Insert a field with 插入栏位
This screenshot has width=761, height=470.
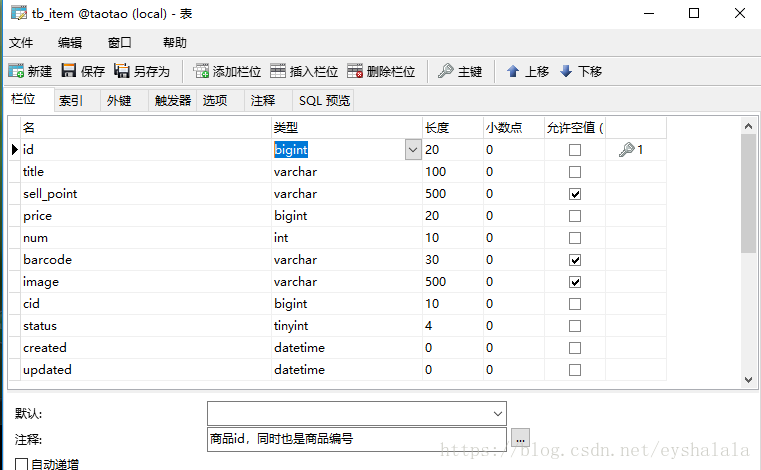pos(304,71)
